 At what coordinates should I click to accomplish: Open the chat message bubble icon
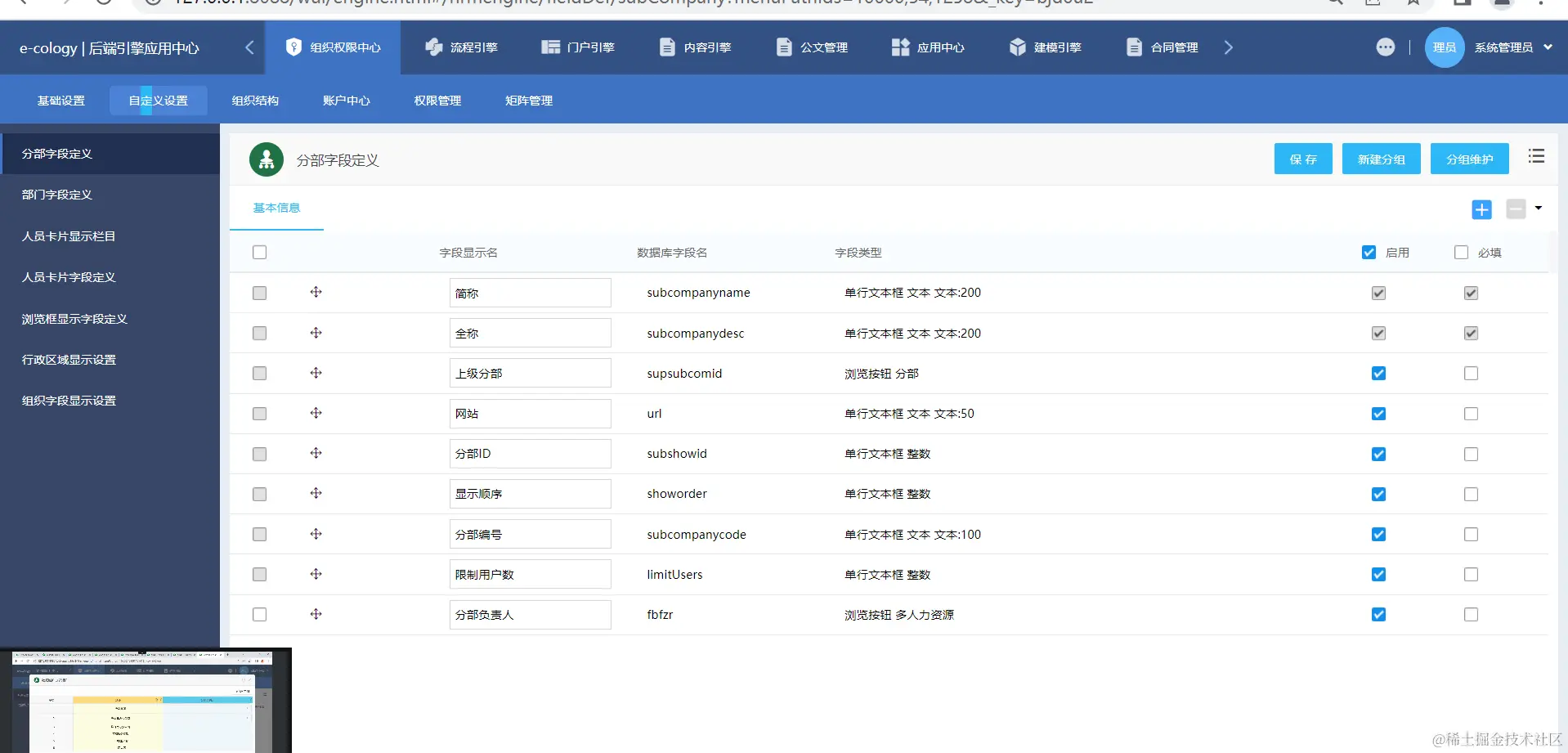click(1385, 47)
